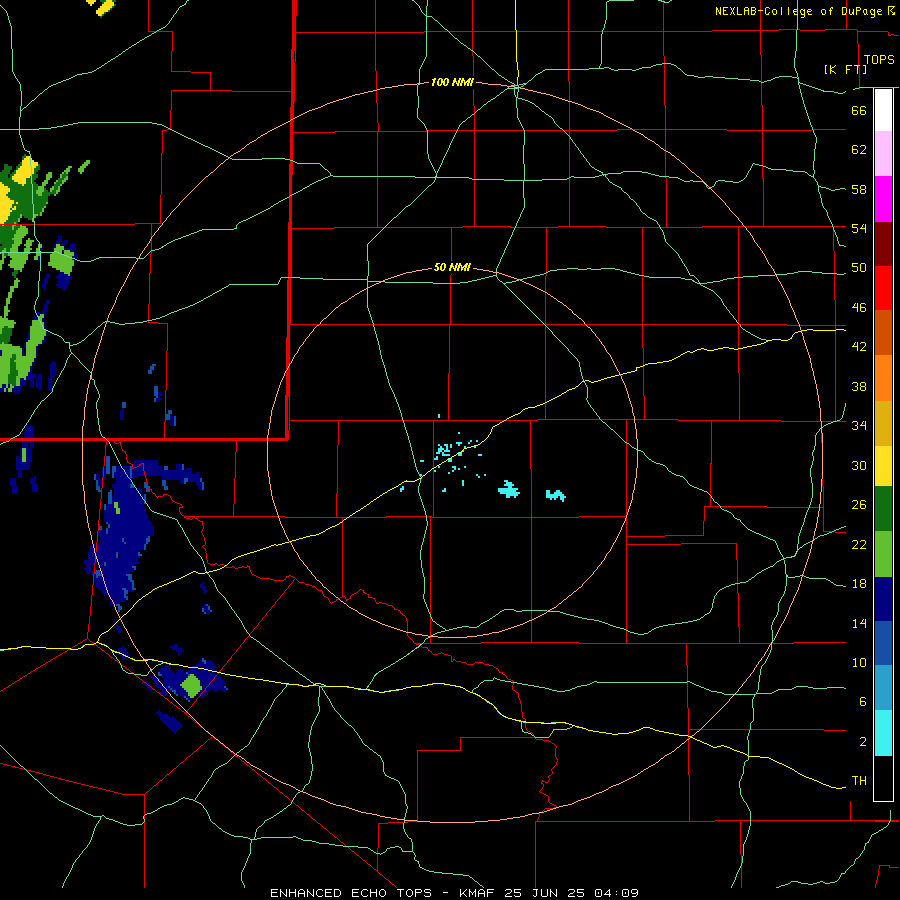Image resolution: width=900 pixels, height=900 pixels.
Task: Select the sky blue legend swatch
Action: (x=883, y=688)
